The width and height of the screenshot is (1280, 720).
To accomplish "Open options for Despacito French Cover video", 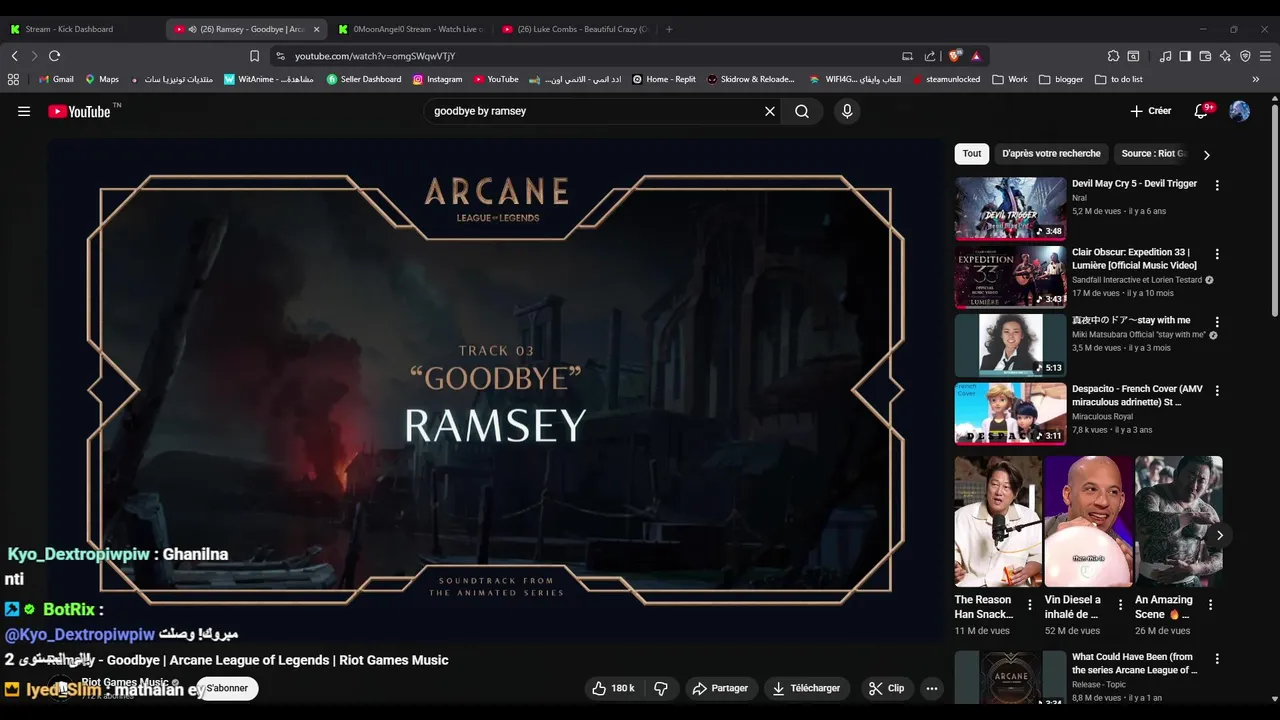I will tap(1217, 390).
